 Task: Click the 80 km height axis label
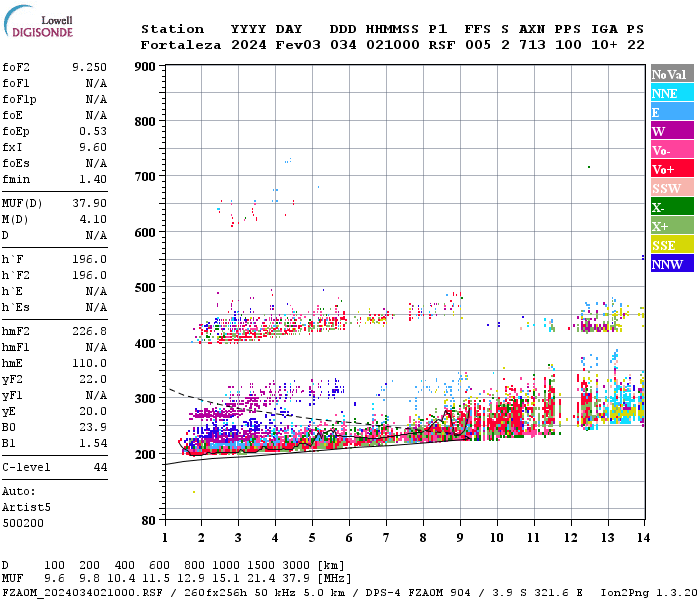coord(149,520)
